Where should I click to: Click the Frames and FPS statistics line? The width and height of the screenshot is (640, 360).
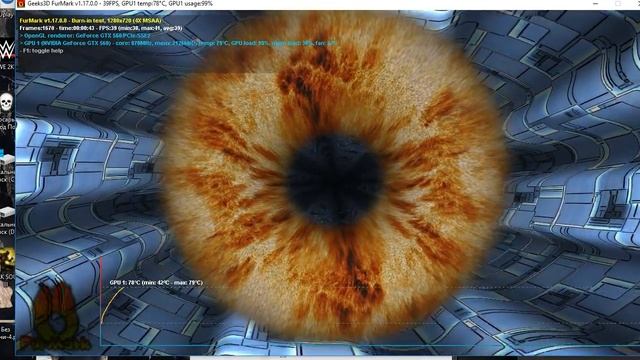coord(101,28)
